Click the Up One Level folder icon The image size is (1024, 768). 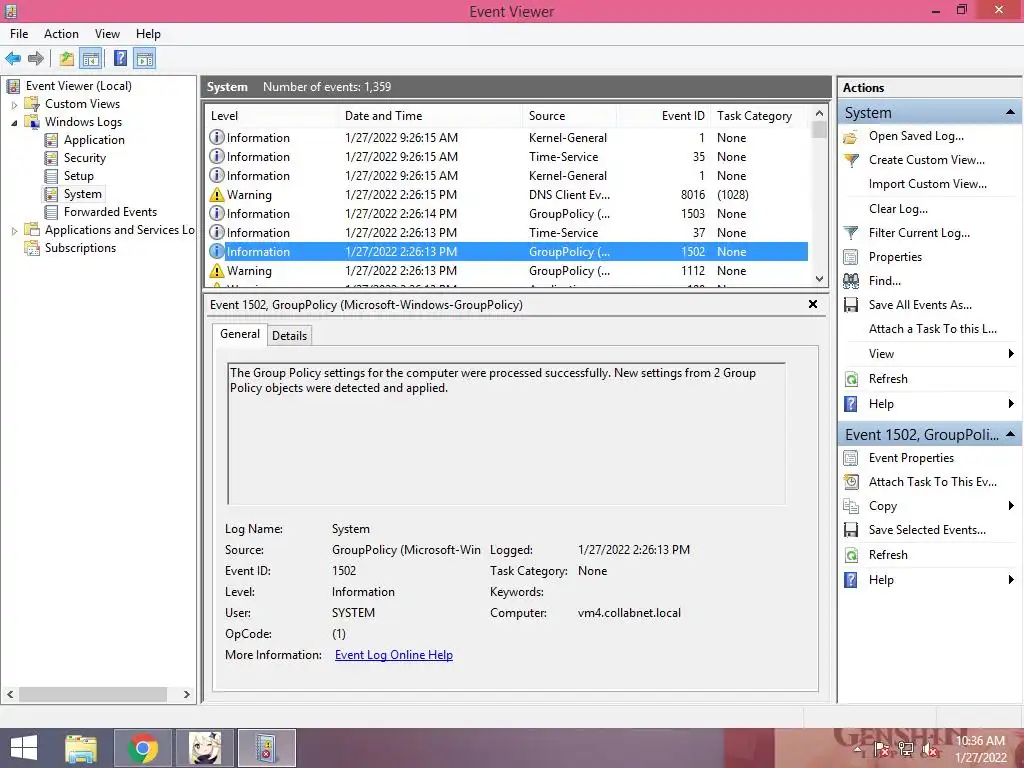pyautogui.click(x=67, y=59)
